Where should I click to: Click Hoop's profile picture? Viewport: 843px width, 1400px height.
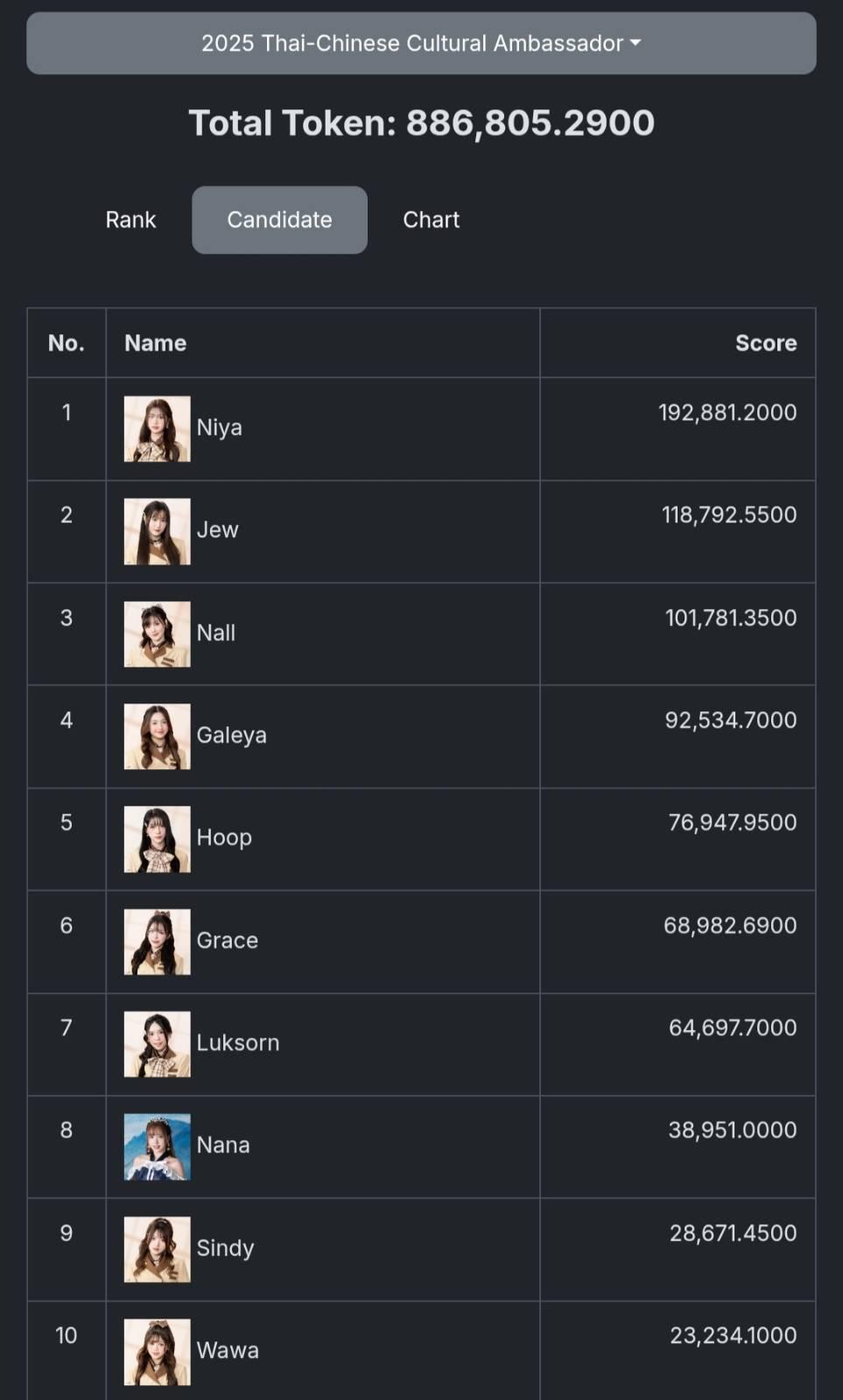click(x=157, y=838)
